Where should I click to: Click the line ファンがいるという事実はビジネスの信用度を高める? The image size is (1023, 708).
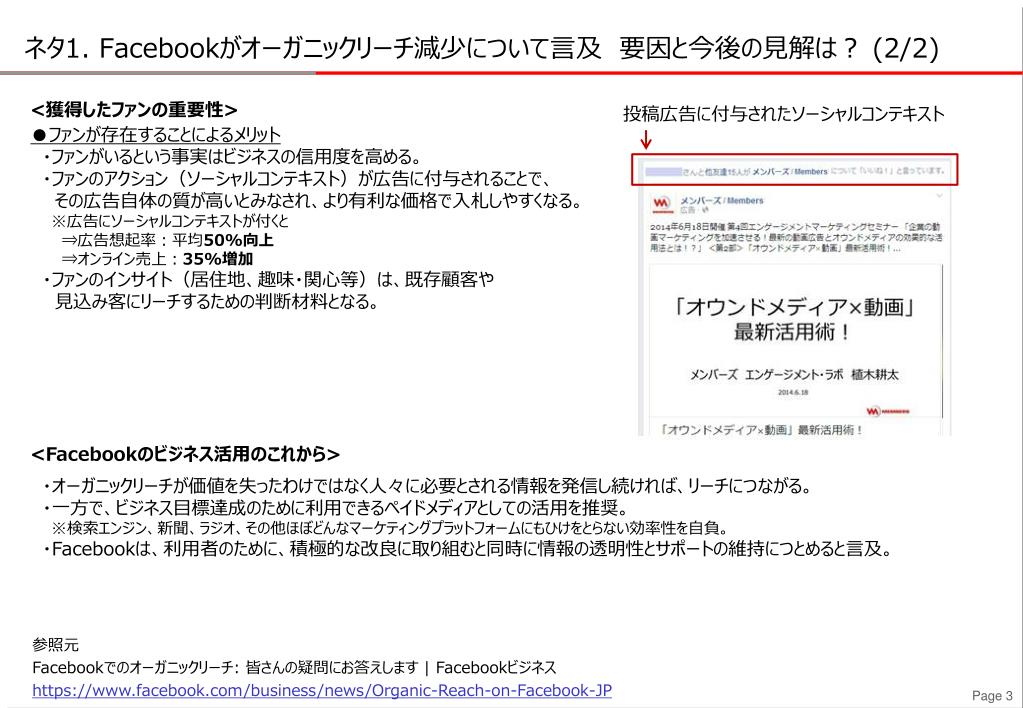point(232,157)
